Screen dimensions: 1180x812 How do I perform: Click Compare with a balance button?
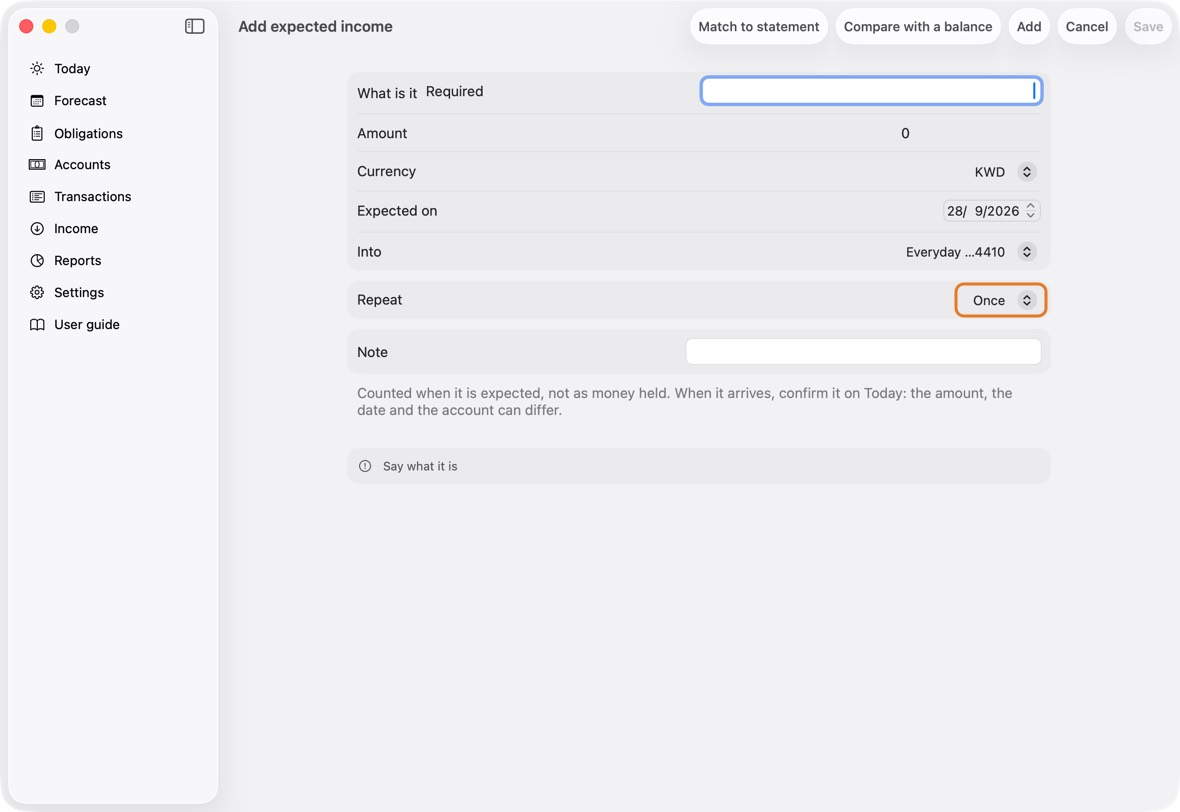(917, 26)
